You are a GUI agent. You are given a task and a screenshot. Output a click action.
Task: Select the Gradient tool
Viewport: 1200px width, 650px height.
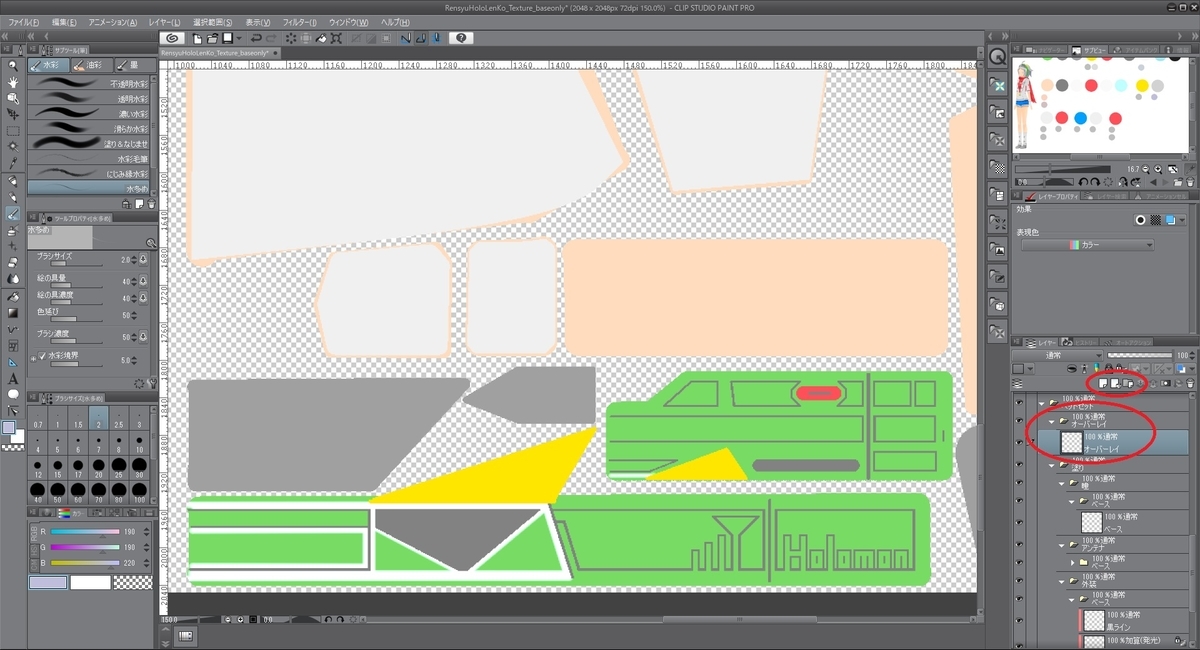13,312
